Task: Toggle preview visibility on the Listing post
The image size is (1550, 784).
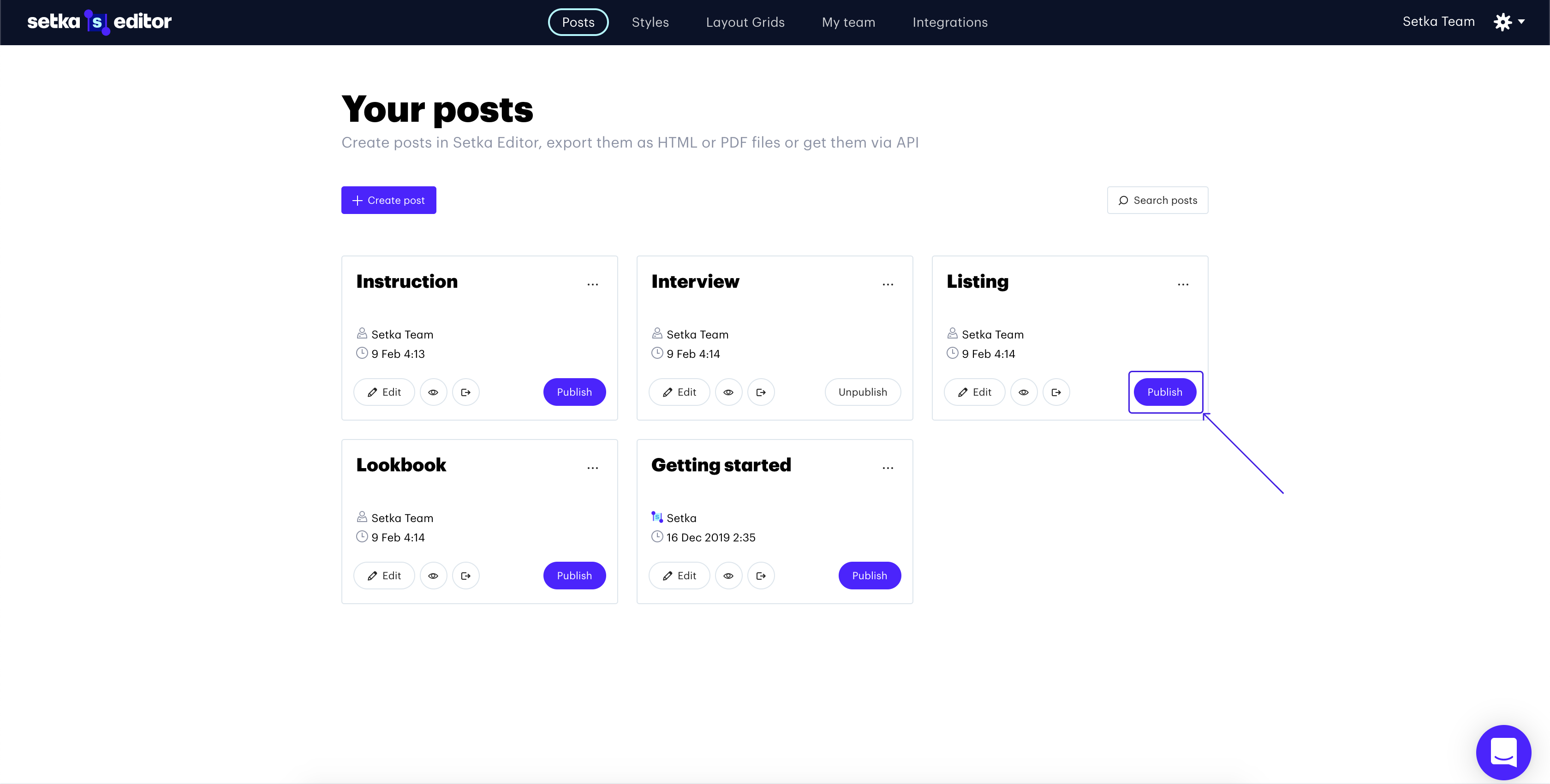Action: click(x=1024, y=392)
